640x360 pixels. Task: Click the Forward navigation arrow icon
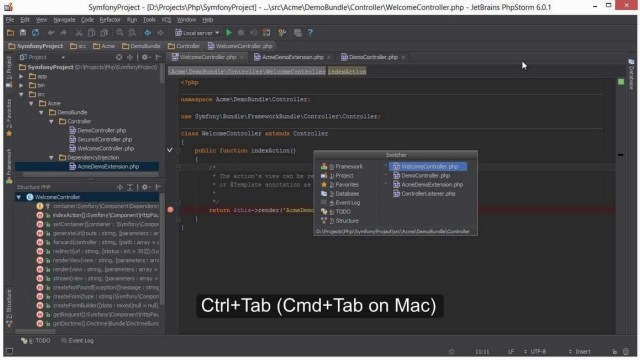tap(160, 33)
